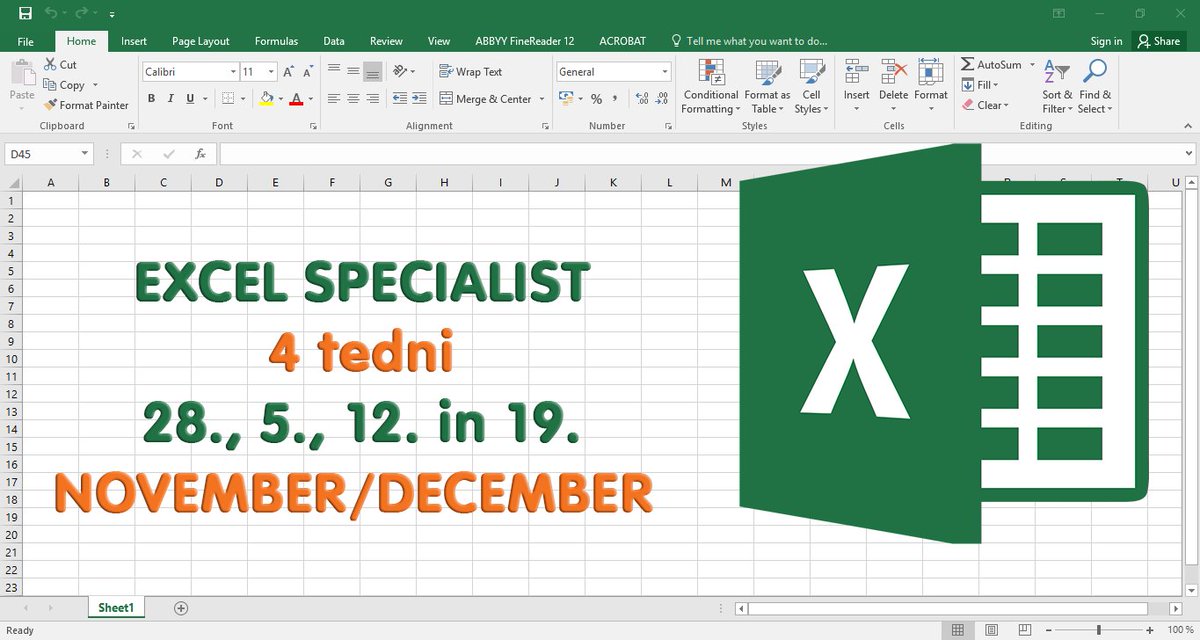The height and width of the screenshot is (640, 1200).
Task: Apply Percent Style format
Action: pos(597,99)
